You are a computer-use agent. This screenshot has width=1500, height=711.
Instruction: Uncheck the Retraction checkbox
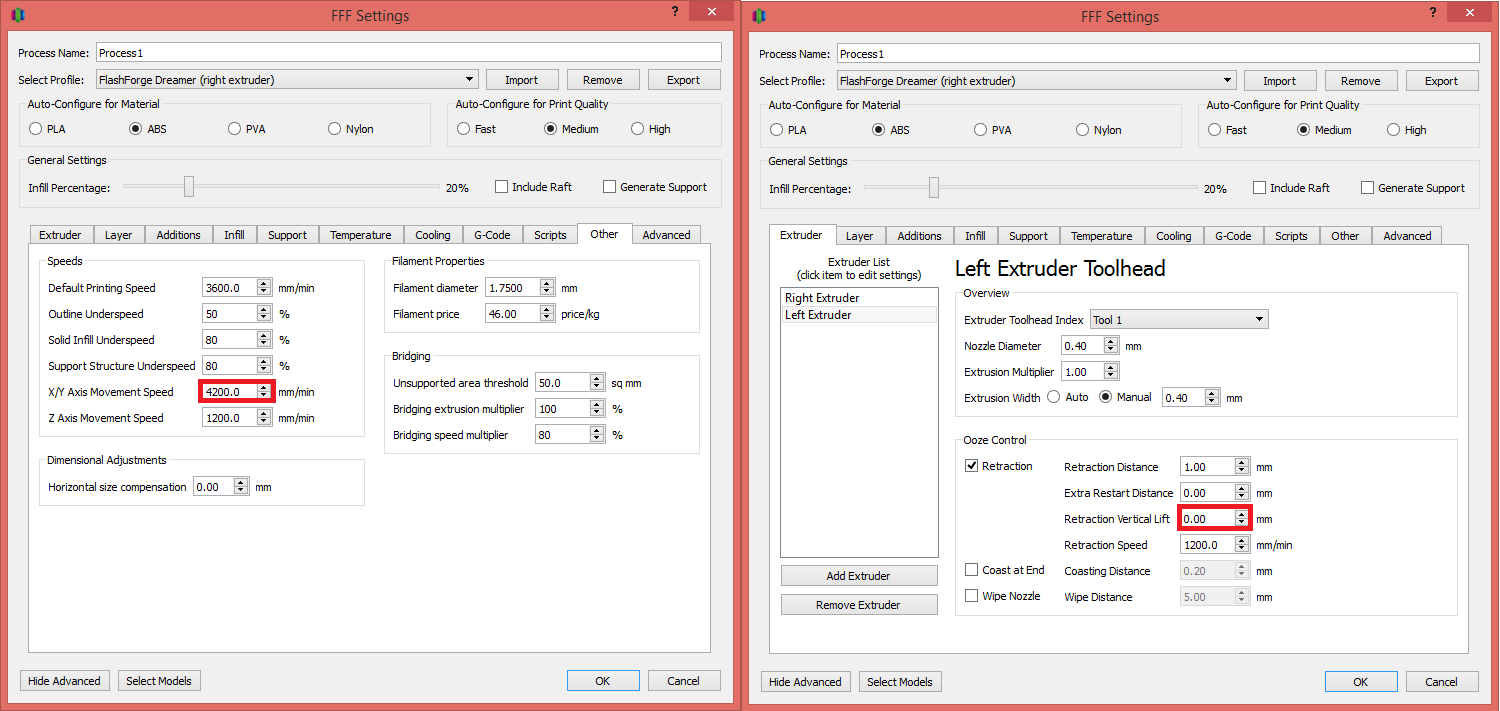click(x=972, y=466)
